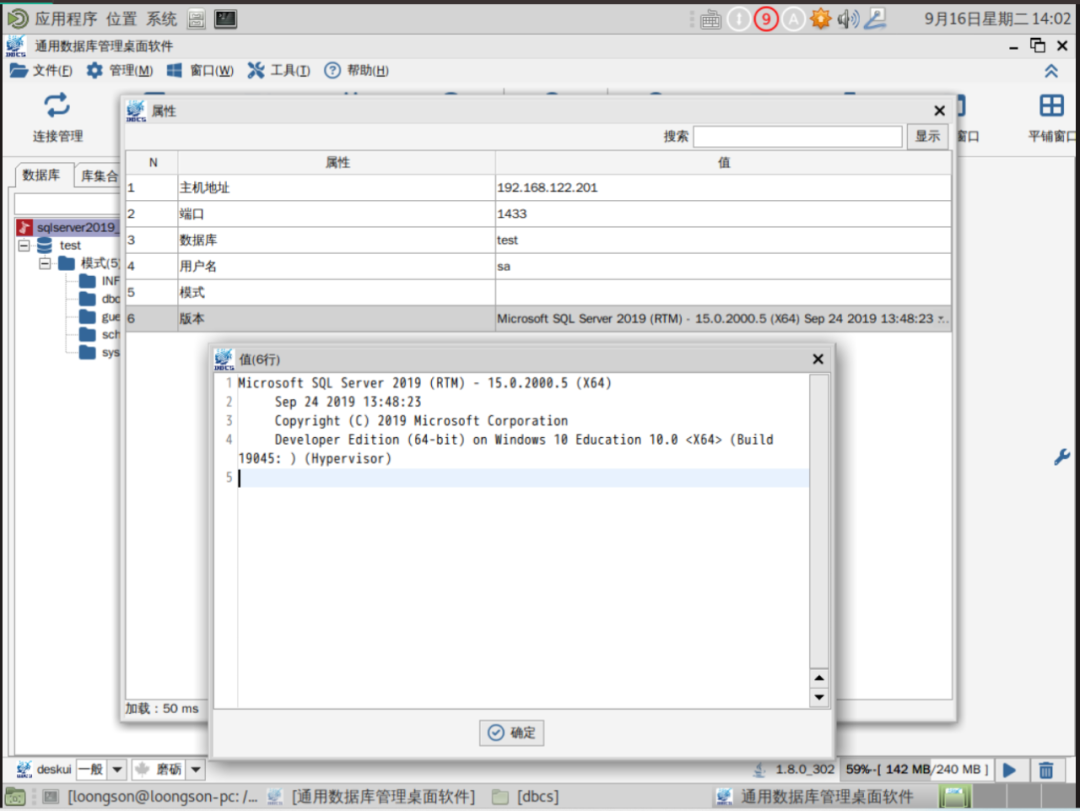Select the sqlserver2019 connection node
Viewport: 1080px width, 811px height.
click(68, 227)
